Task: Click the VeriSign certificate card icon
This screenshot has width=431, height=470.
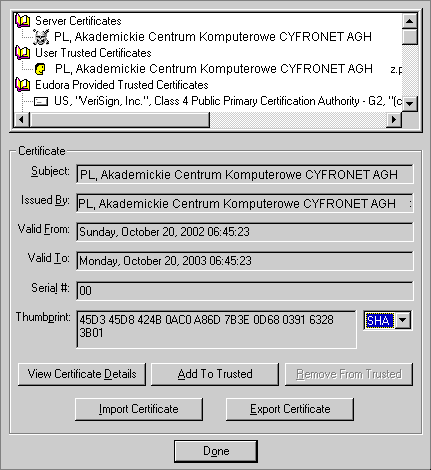Action: click(41, 101)
